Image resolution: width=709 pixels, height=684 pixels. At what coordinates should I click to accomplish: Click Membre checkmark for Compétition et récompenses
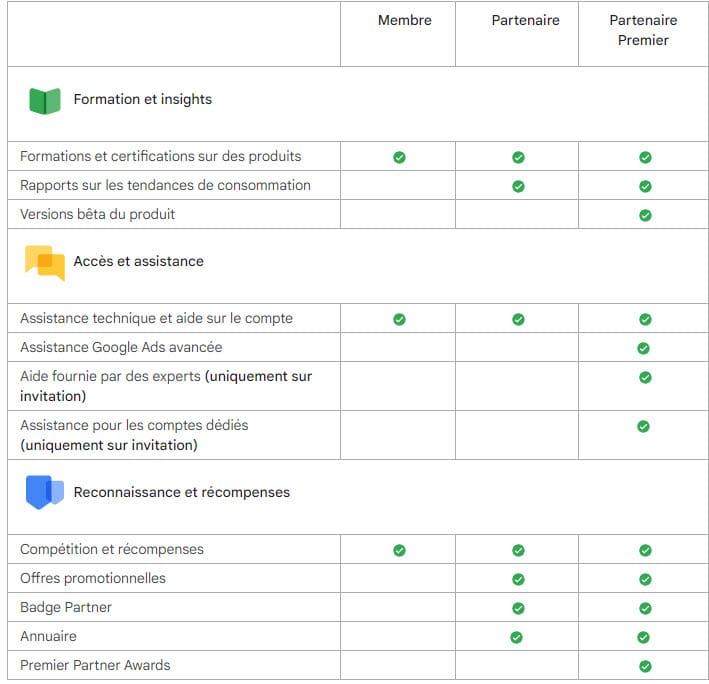click(x=399, y=550)
